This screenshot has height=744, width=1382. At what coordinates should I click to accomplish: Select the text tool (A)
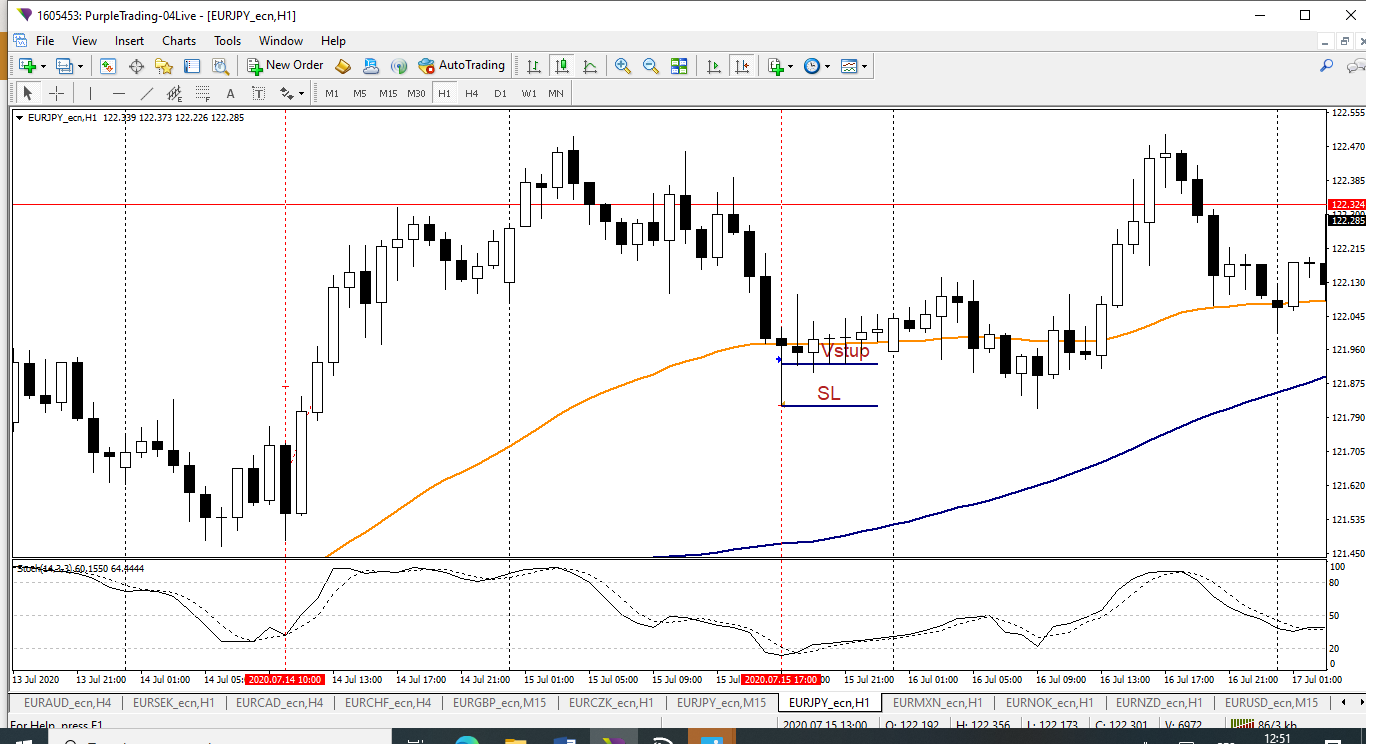(x=230, y=93)
